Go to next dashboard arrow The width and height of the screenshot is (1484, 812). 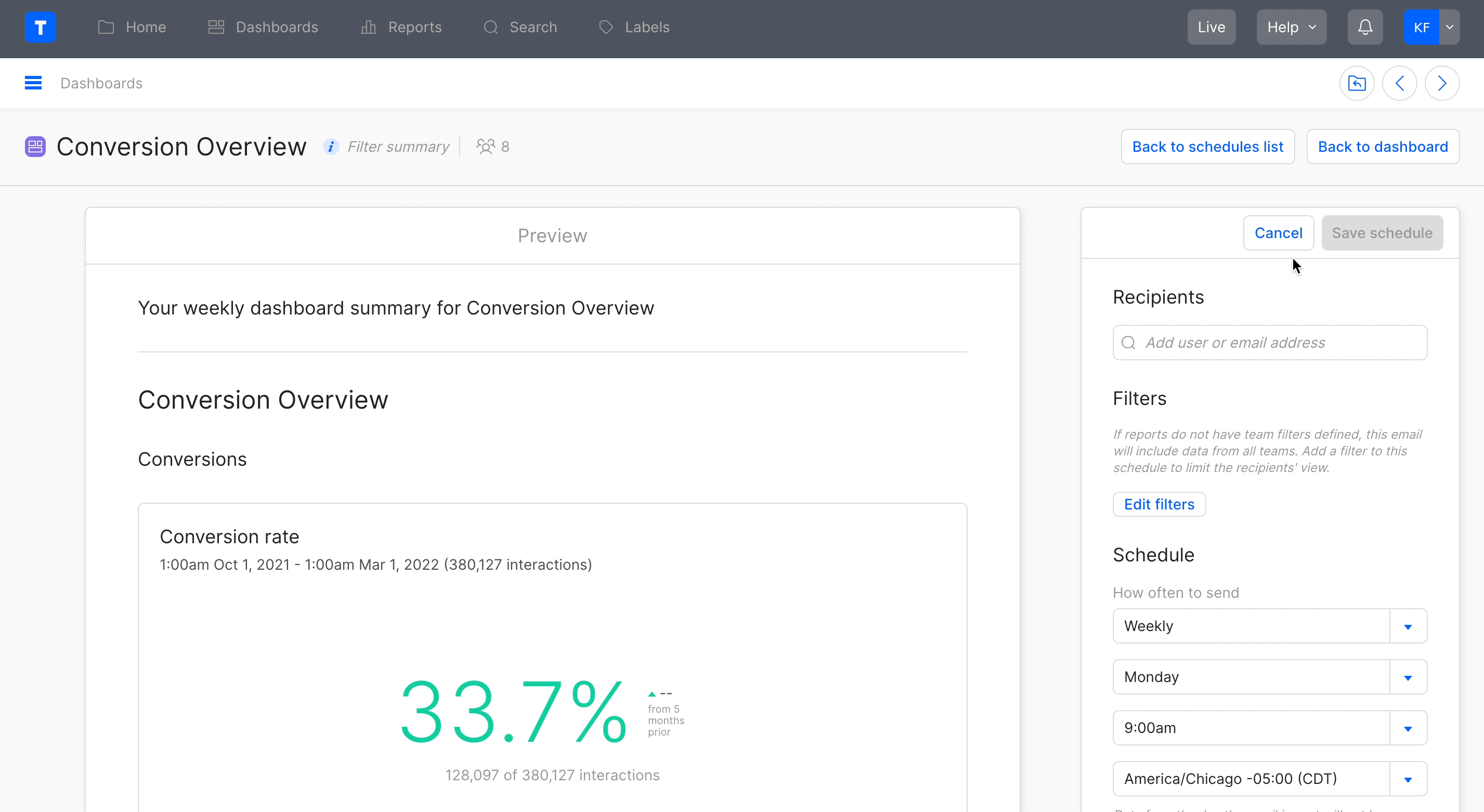tap(1442, 83)
